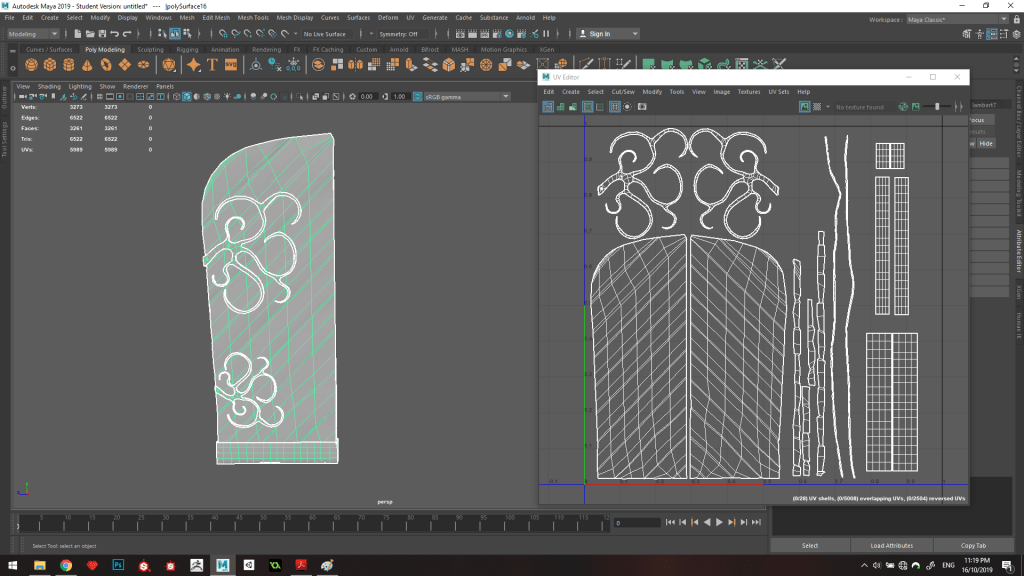
Task: Open the Cut/Sew menu in UV Editor
Action: coord(622,91)
